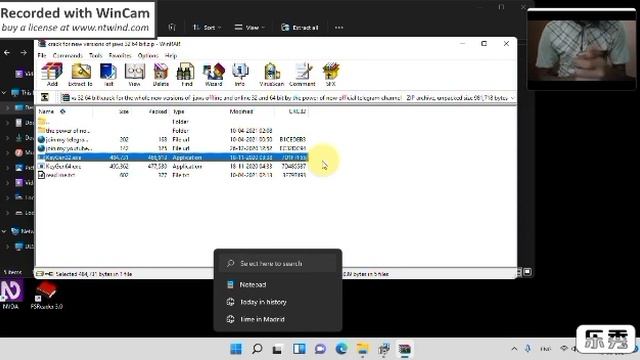The height and width of the screenshot is (360, 640).
Task: Open the Chat taskbar icon
Action: coord(320,349)
